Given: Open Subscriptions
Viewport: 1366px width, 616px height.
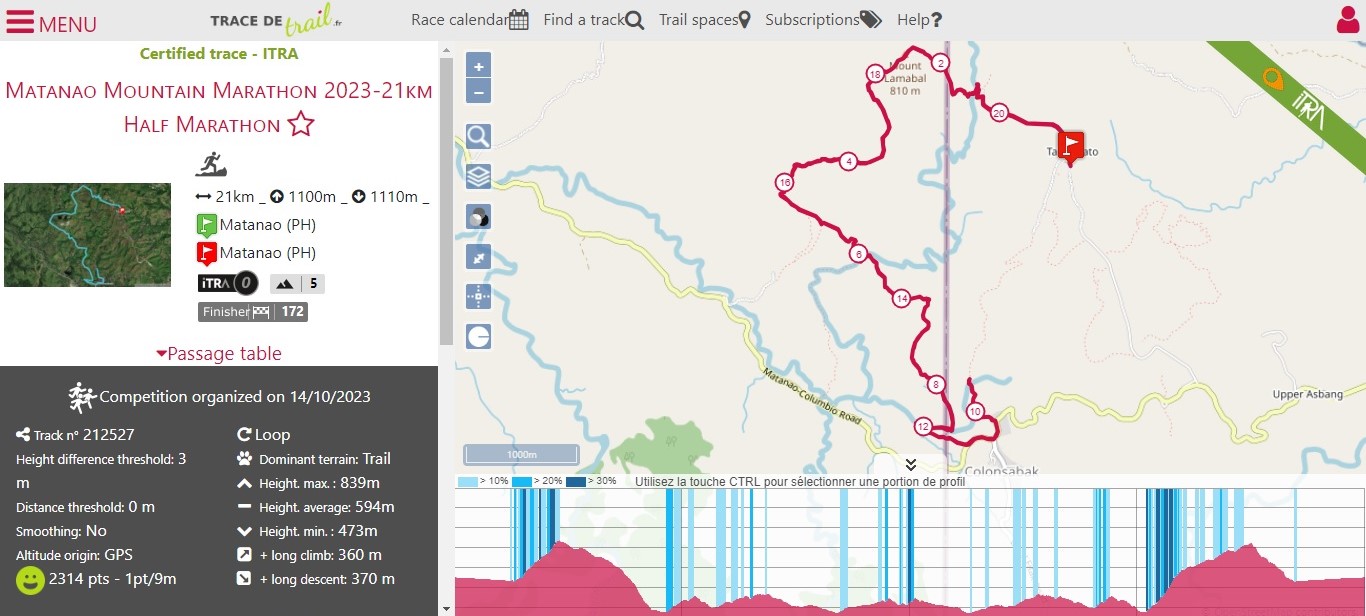Looking at the screenshot, I should point(823,20).
